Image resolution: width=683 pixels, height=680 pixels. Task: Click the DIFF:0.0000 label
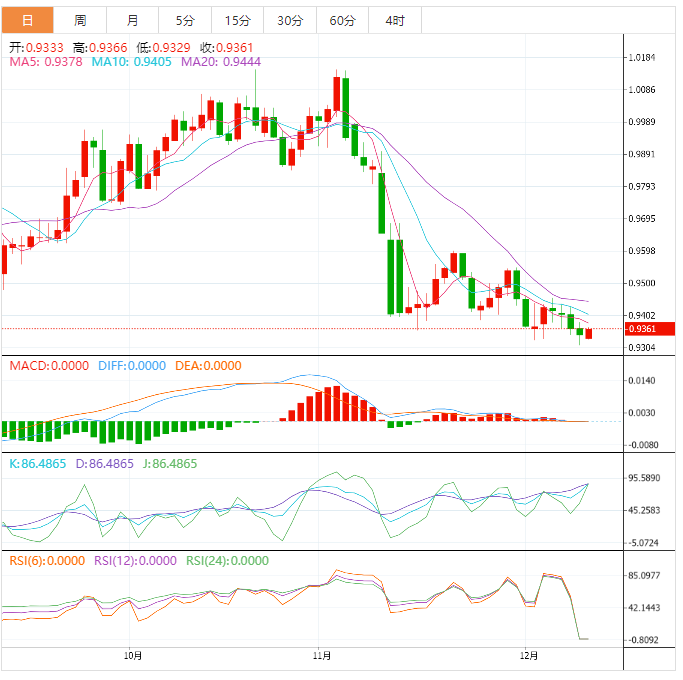tap(132, 366)
